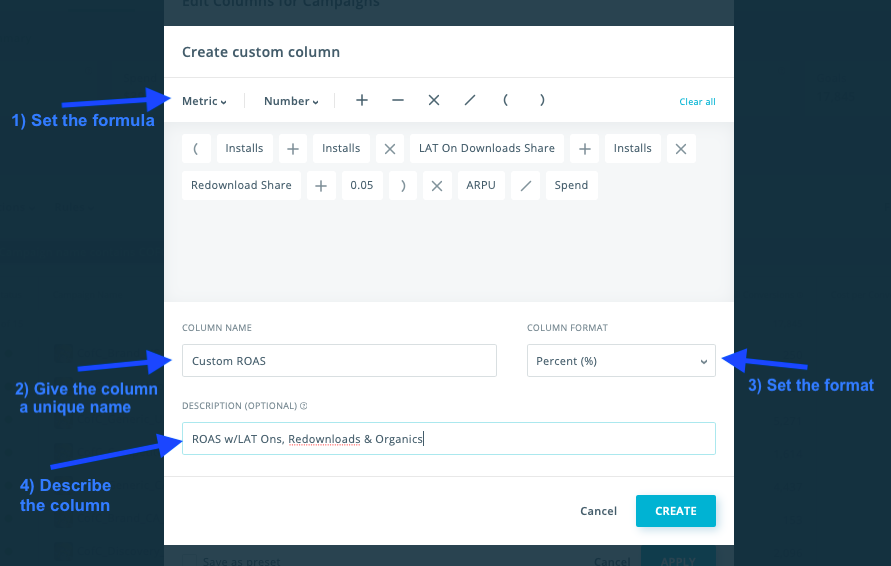Screen dimensions: 891x566
Task: Click the info icon next to Description label
Action: pos(304,406)
